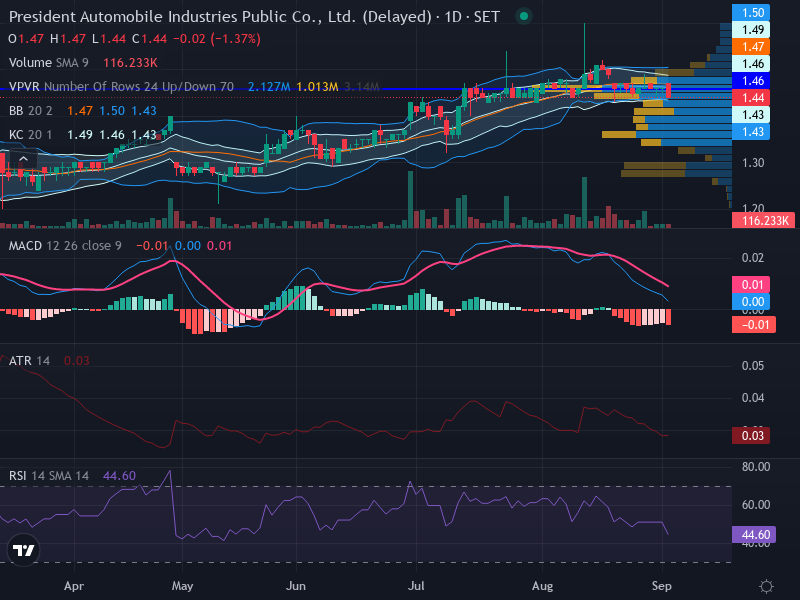Viewport: 800px width, 600px height.
Task: Open the Volume SMA 9 indicator legend
Action: click(x=48, y=63)
